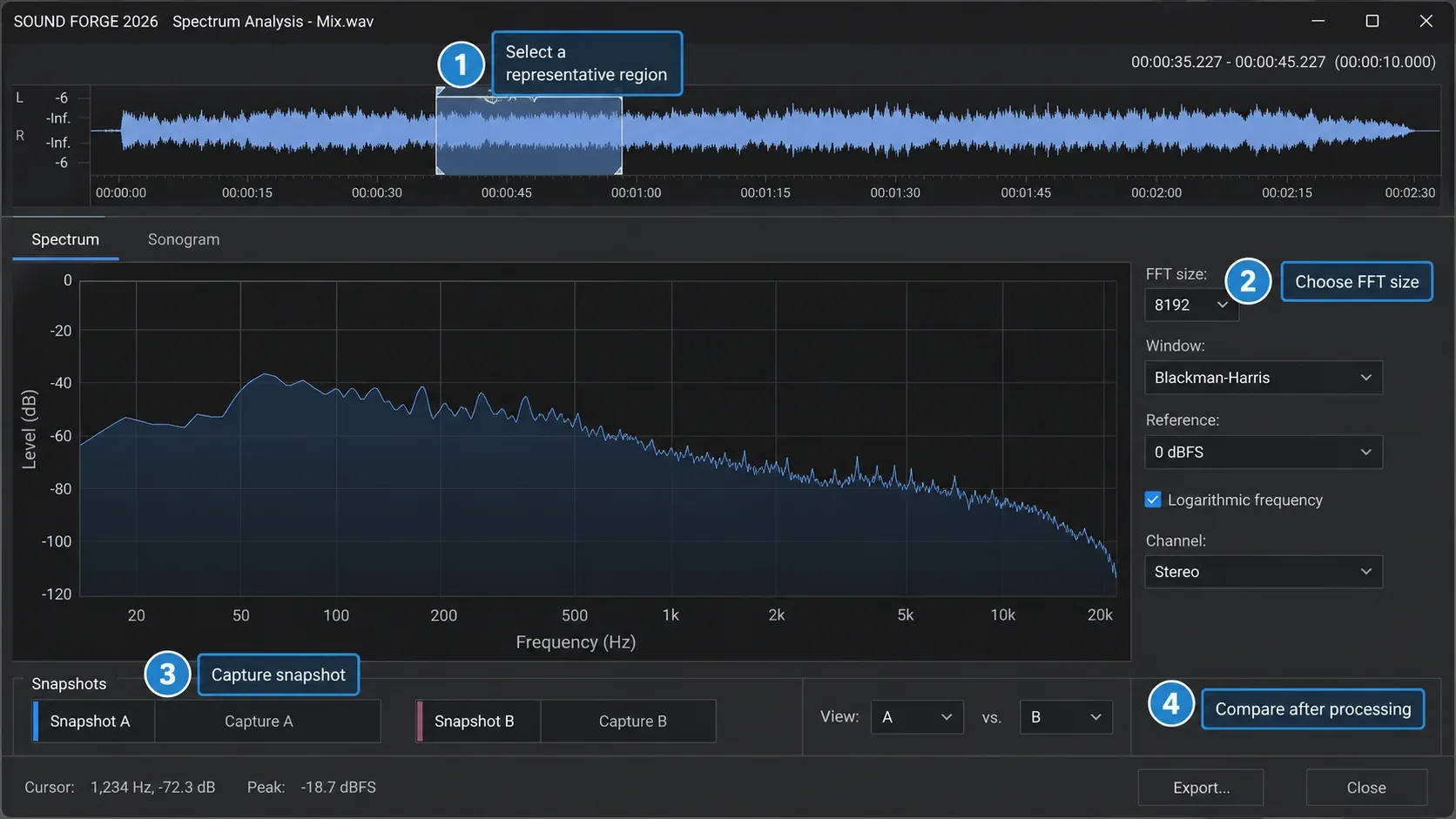Click the Snapshot A blue color indicator
This screenshot has width=1456, height=819.
pos(36,722)
